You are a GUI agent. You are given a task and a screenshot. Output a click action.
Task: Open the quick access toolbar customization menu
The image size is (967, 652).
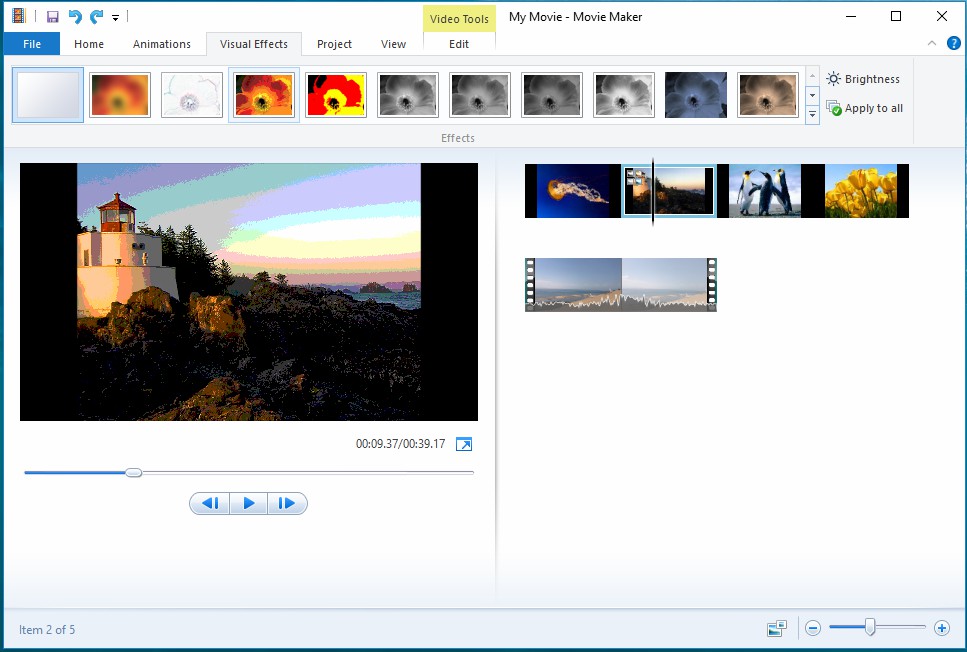tap(114, 17)
